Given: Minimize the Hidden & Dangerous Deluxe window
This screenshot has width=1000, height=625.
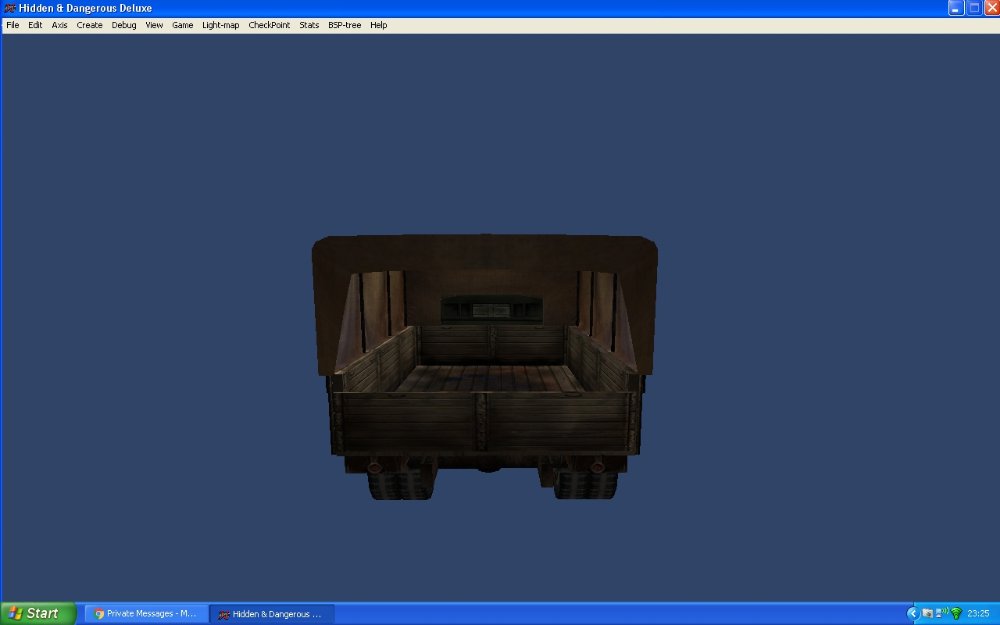Looking at the screenshot, I should (x=955, y=8).
